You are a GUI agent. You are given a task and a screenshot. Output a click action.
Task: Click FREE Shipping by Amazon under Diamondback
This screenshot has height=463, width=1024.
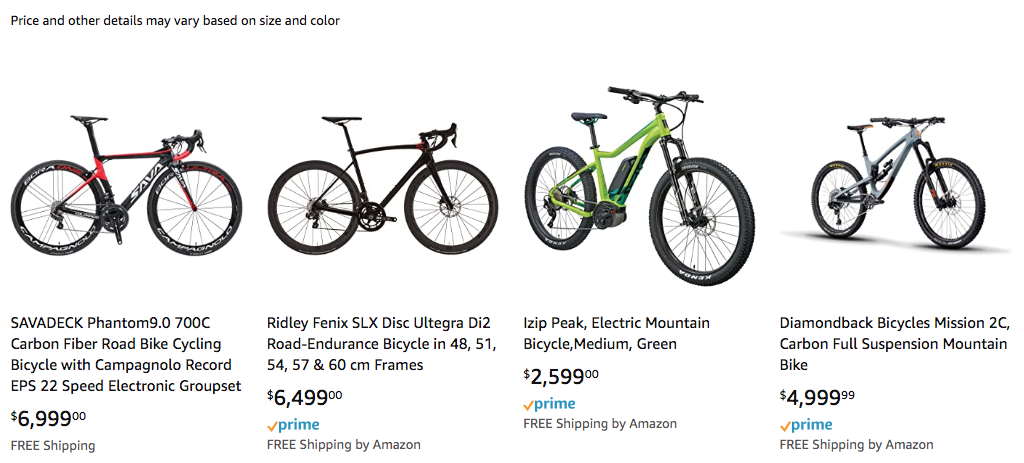point(856,444)
